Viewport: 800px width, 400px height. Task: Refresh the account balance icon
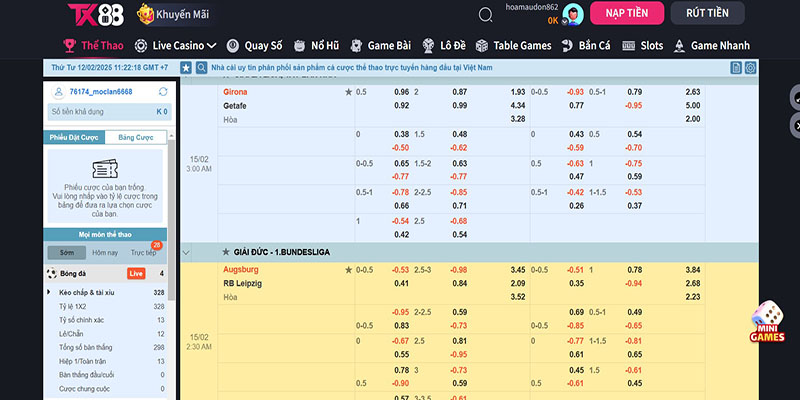[x=162, y=91]
